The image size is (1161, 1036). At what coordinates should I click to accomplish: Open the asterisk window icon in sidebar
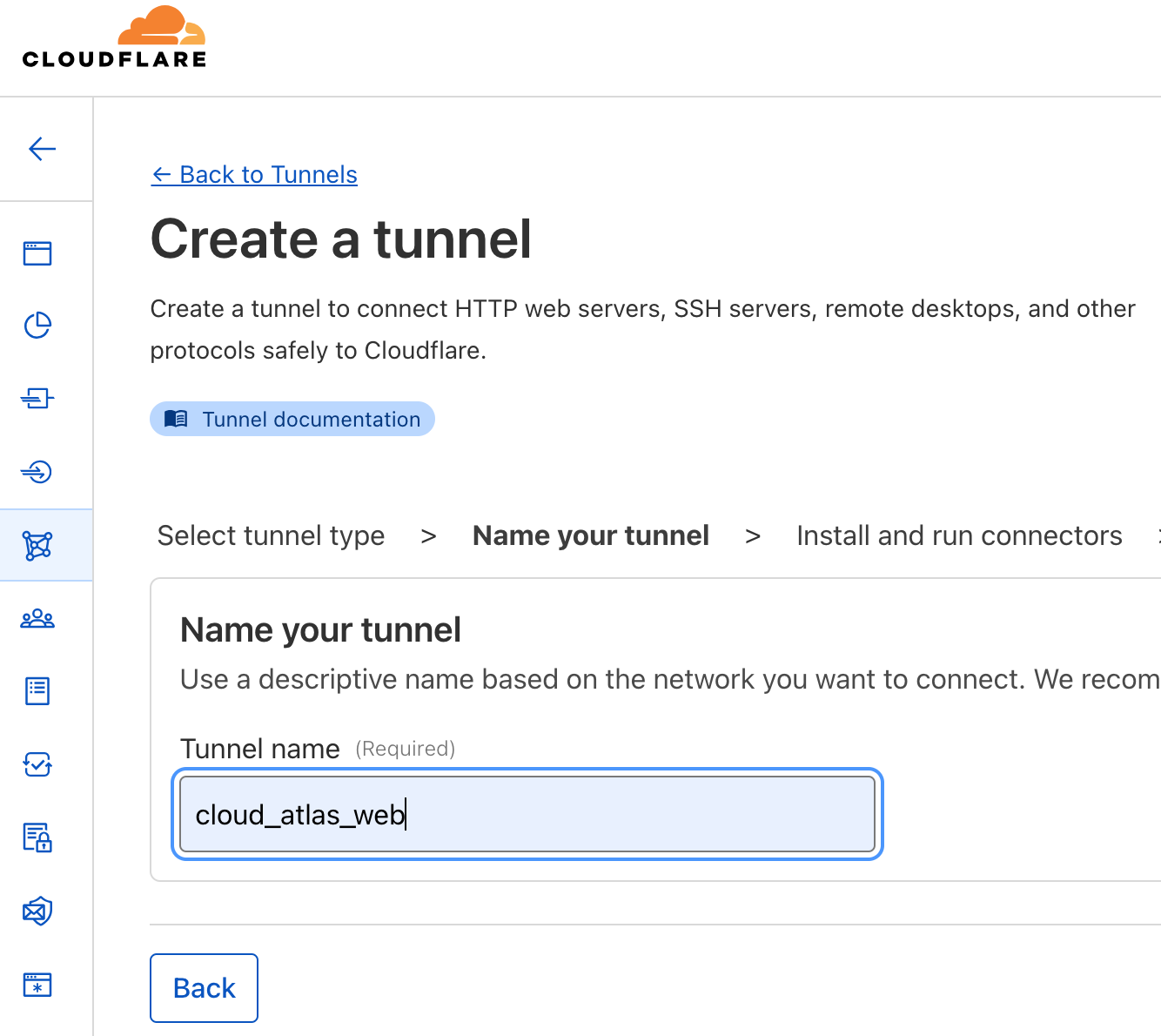point(37,985)
